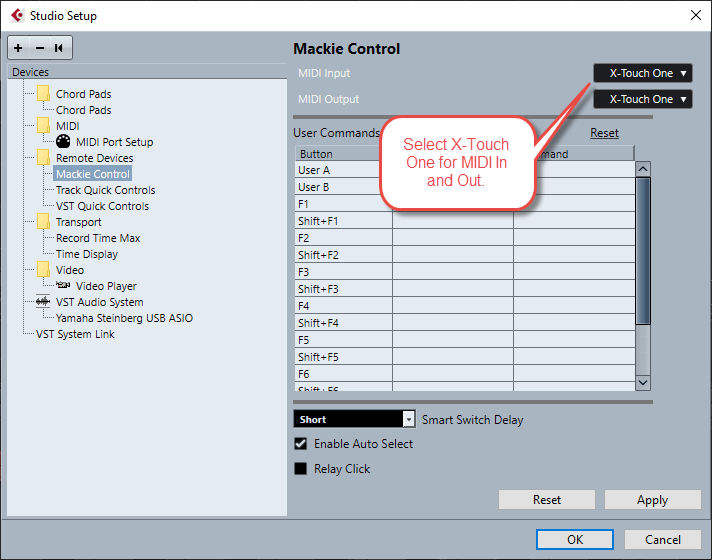
Task: Select Mackie Control in device tree
Action: 93,174
